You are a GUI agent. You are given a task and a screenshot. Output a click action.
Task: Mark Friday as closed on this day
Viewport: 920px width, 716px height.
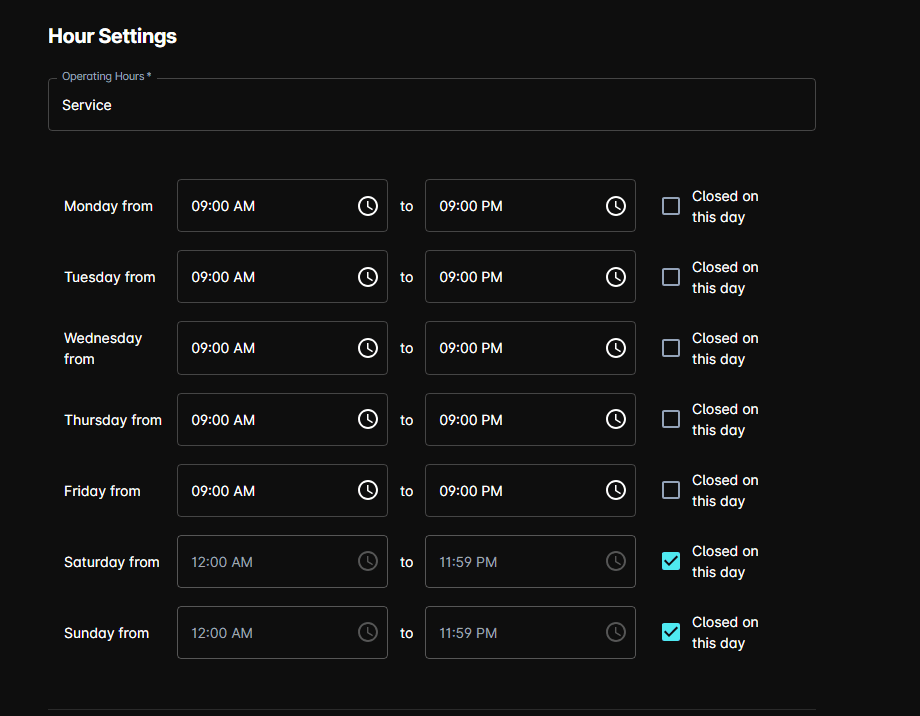[x=671, y=490]
